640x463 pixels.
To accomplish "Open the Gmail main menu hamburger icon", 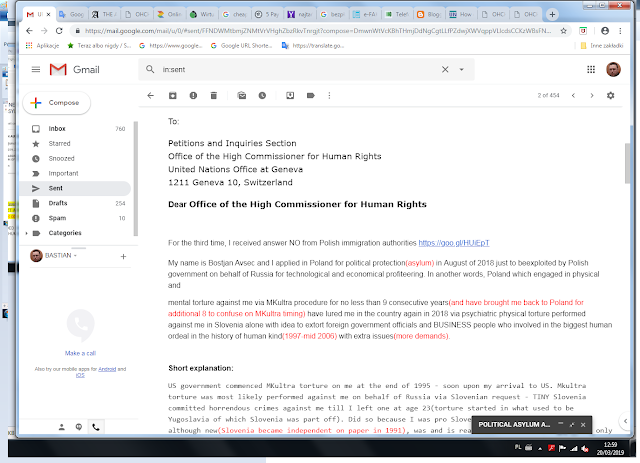I will pyautogui.click(x=36, y=69).
